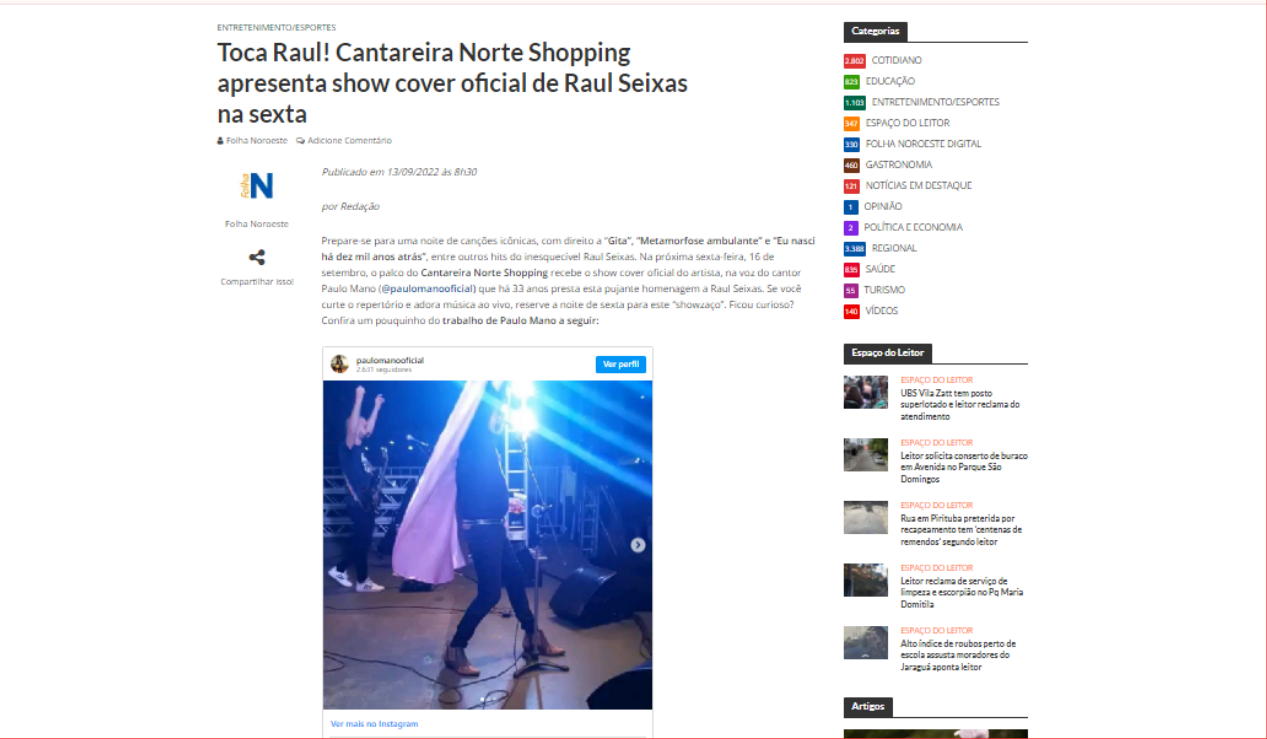Screen dimensions: 1267x739
Task: Open Alto índice de roubos article thumbnail
Action: (866, 642)
